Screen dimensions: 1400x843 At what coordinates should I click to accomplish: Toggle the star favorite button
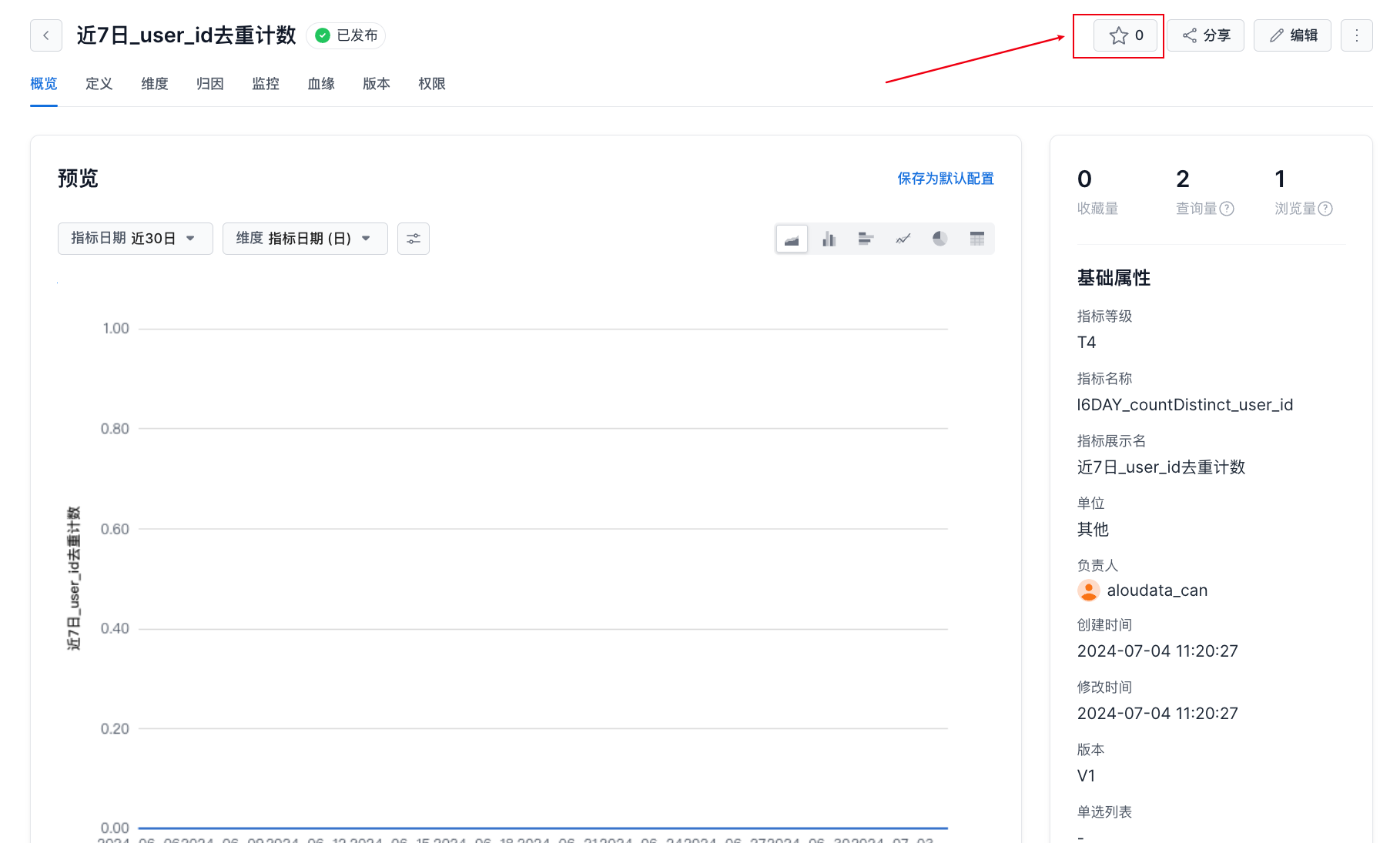(1125, 35)
